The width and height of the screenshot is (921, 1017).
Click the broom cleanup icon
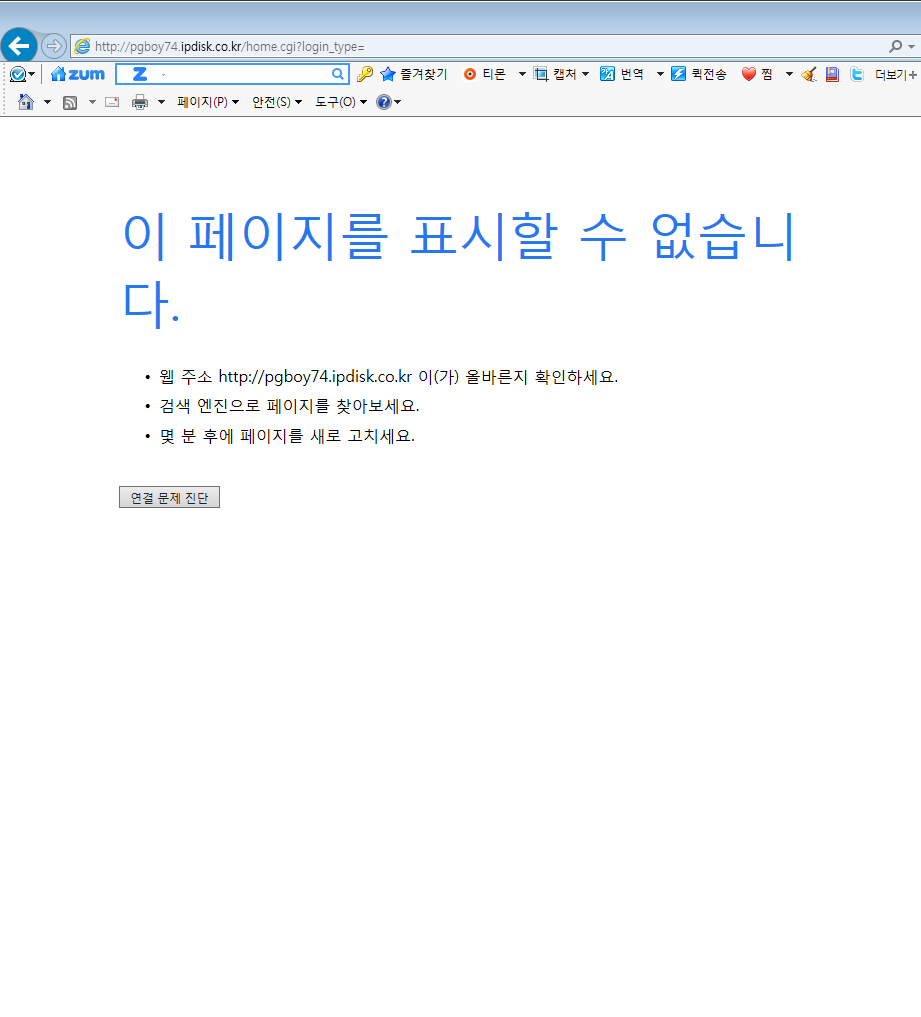[x=809, y=74]
